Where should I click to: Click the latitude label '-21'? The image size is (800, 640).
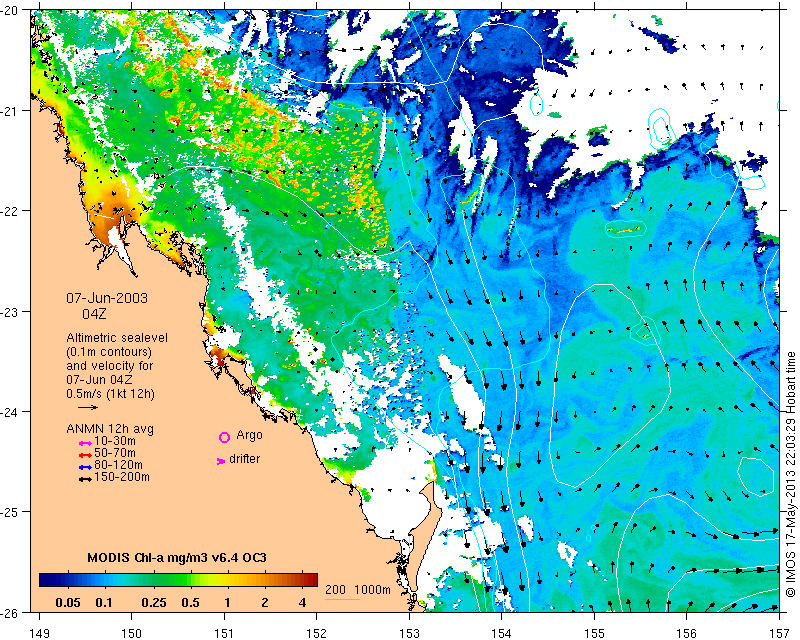coord(10,111)
